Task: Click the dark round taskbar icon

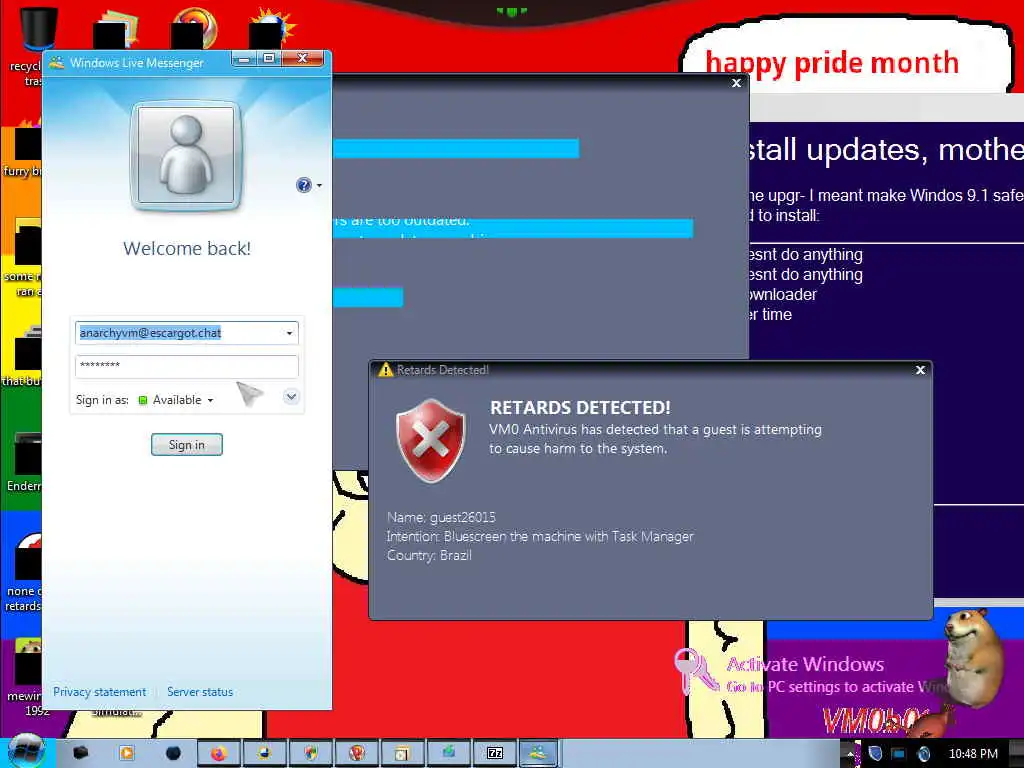Action: tap(173, 753)
